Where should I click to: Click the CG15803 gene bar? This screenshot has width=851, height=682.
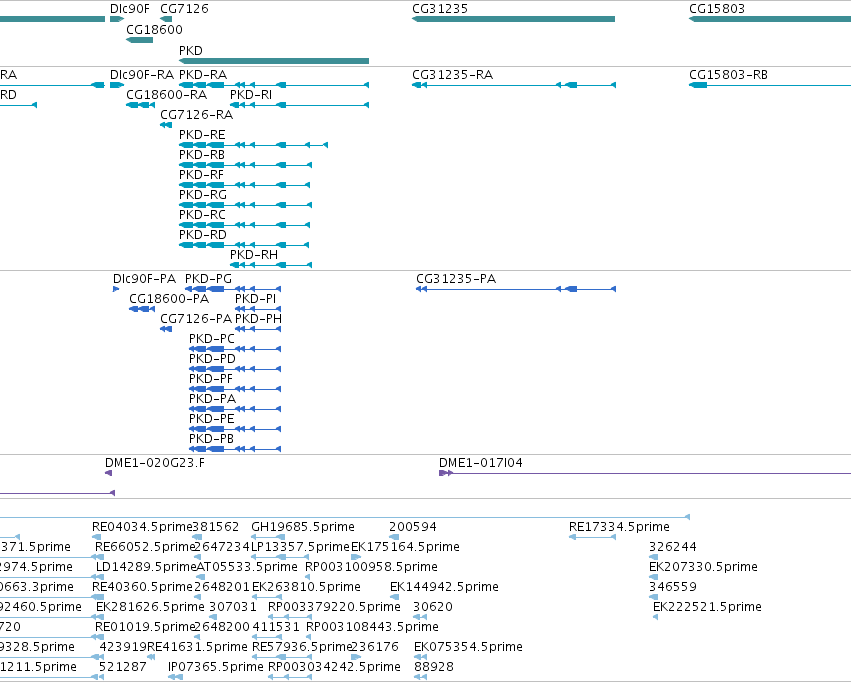pyautogui.click(x=770, y=19)
